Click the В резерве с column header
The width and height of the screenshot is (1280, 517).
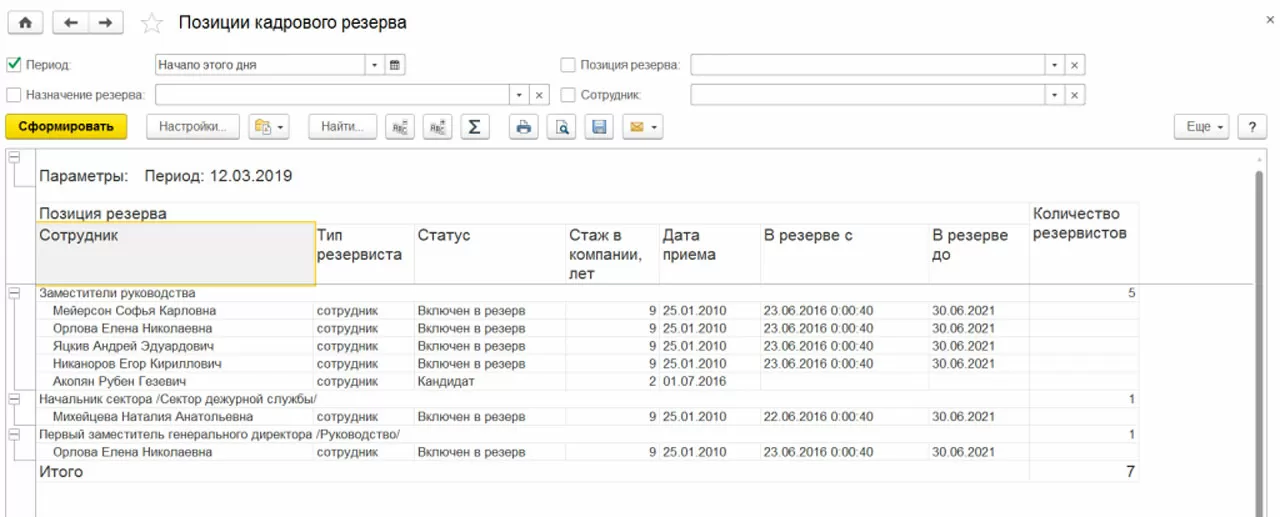point(844,253)
